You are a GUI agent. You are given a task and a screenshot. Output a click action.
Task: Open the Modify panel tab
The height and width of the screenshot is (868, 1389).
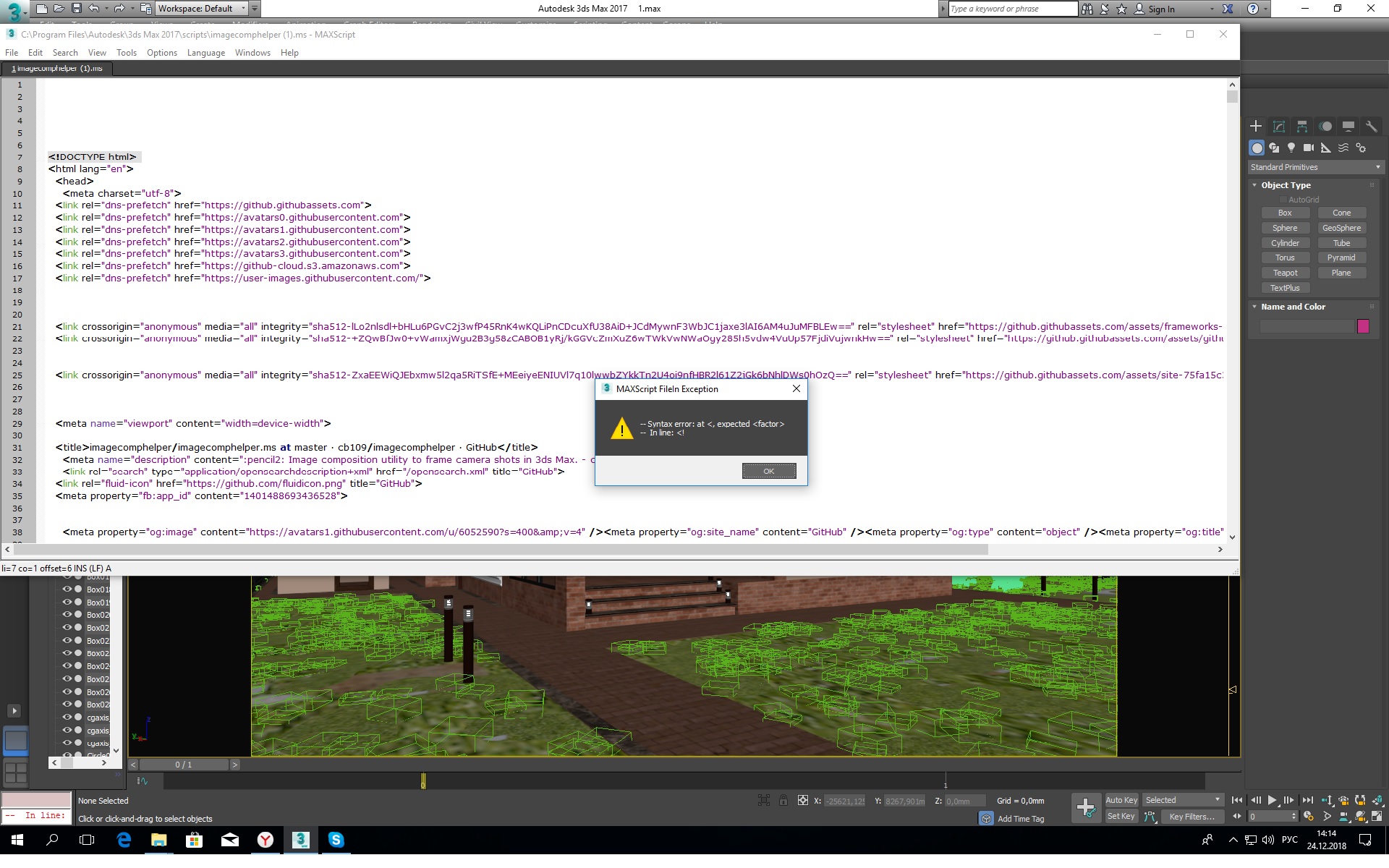click(1278, 127)
